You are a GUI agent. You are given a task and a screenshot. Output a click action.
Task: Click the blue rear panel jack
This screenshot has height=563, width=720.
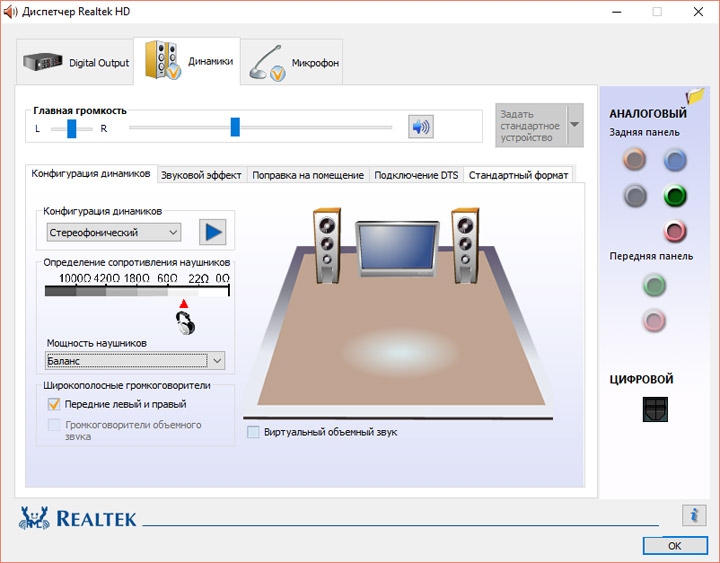click(x=675, y=160)
